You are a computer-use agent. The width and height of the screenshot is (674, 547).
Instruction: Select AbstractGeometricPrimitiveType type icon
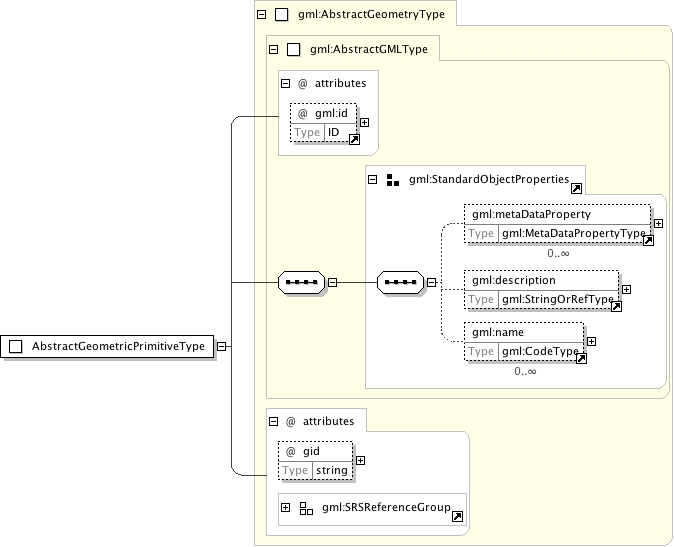point(15,346)
